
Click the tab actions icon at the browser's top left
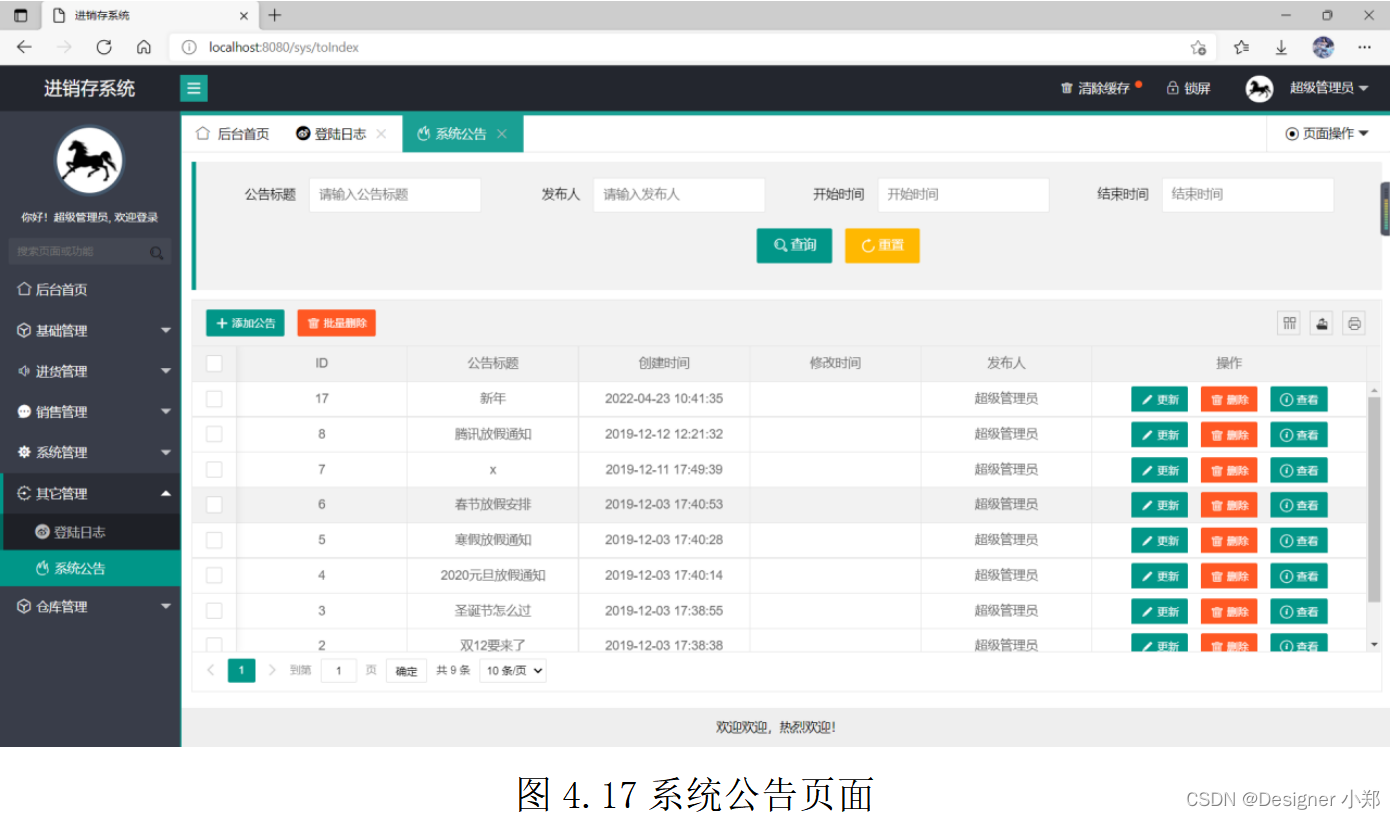pos(20,15)
